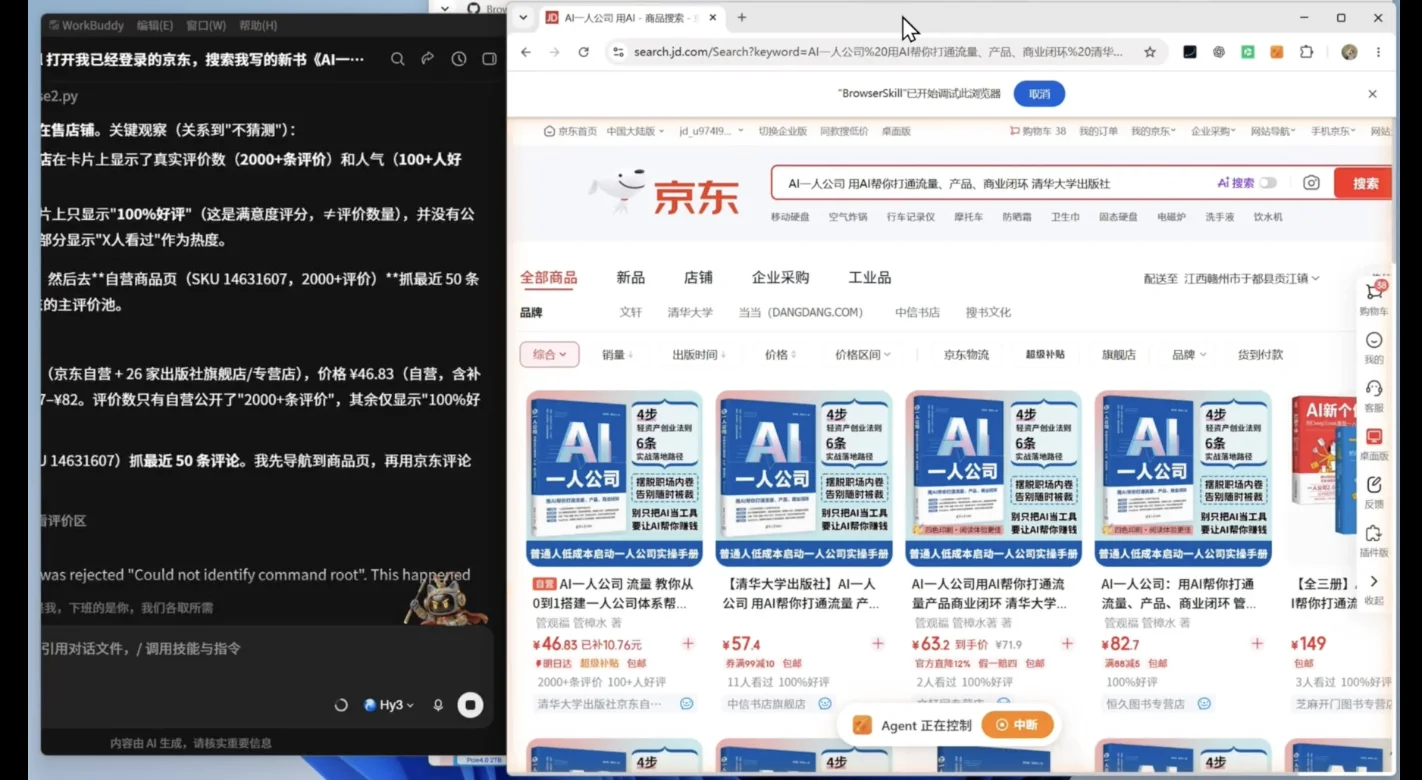This screenshot has height=780, width=1422.
Task: Open the camera image search icon on JD
Action: (x=1311, y=183)
